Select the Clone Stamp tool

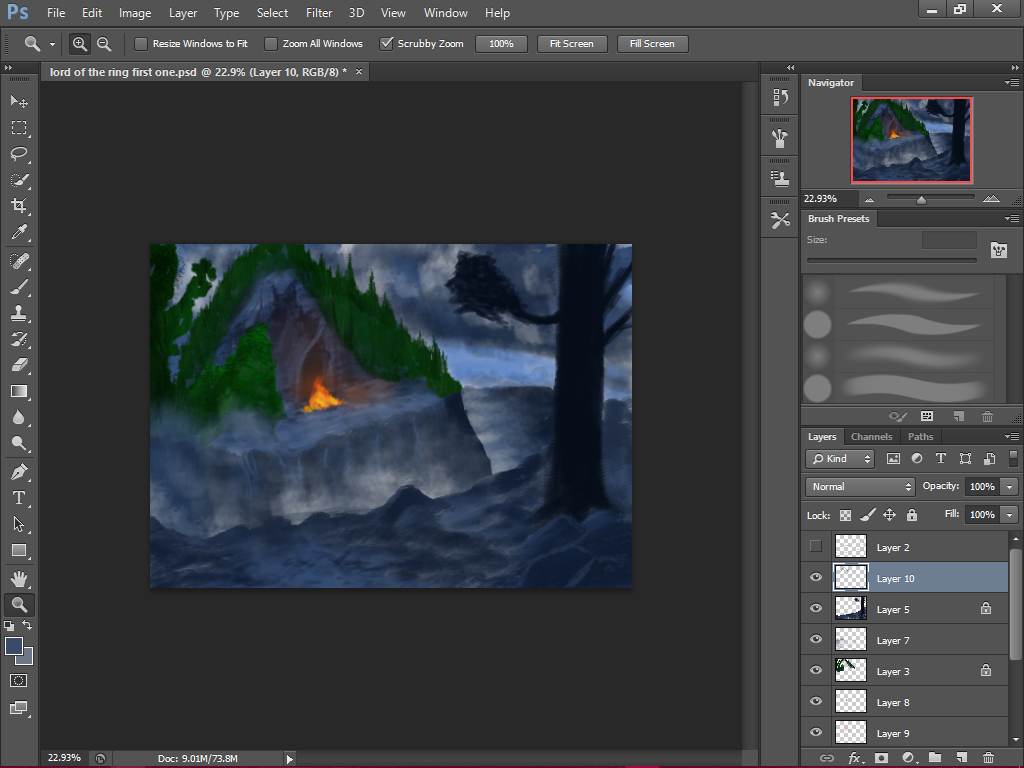click(19, 313)
